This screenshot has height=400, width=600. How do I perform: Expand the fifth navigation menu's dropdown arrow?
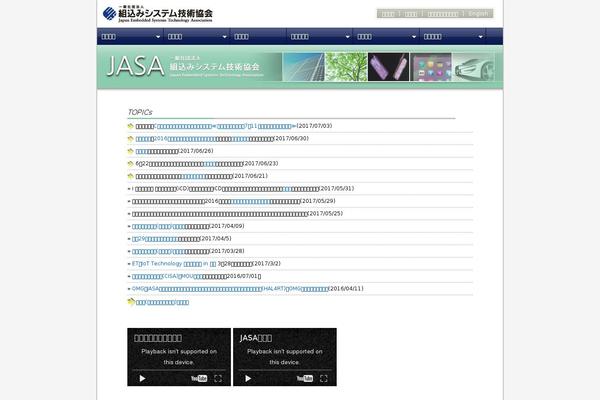tap(414, 37)
